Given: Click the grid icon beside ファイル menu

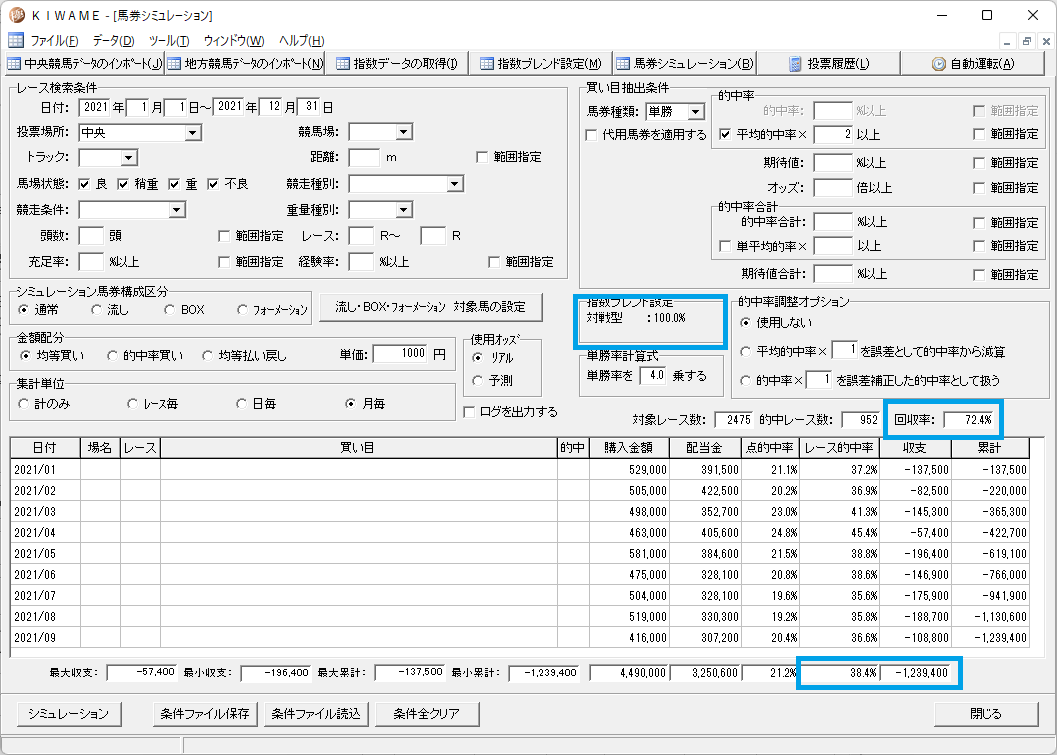Looking at the screenshot, I should (x=16, y=40).
